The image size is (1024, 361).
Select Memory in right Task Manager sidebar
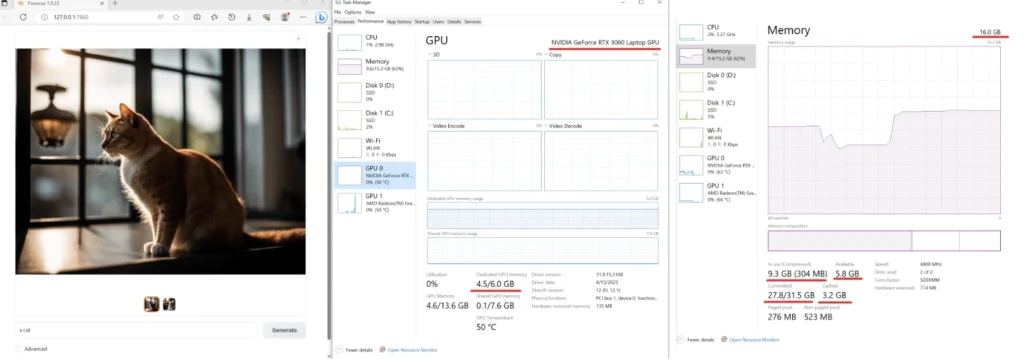point(716,55)
